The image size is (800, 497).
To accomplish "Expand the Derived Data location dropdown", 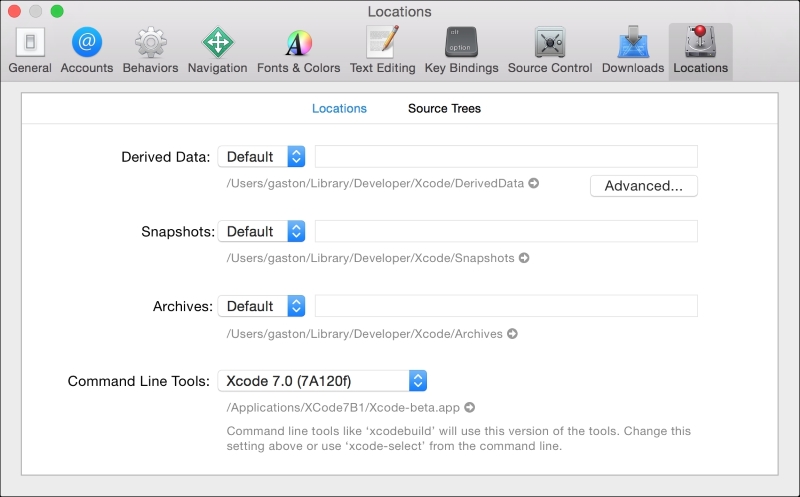I will (262, 156).
